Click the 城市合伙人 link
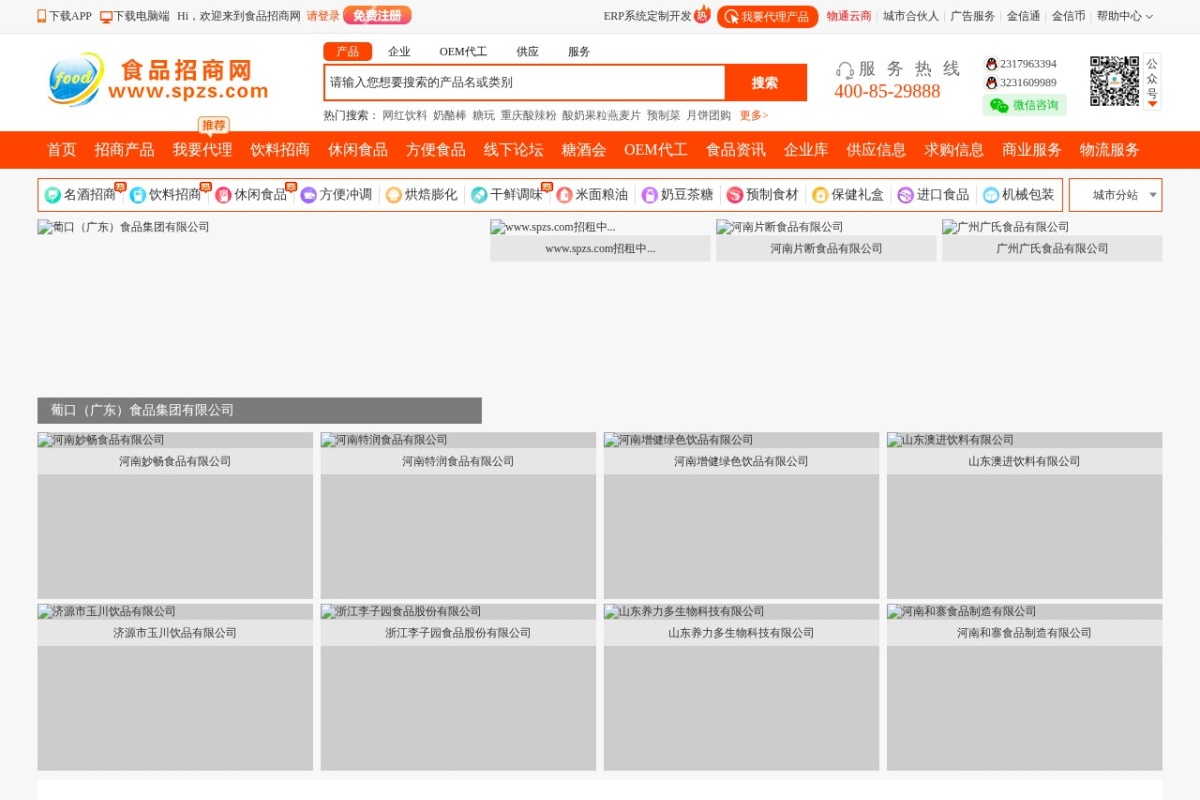1200x800 pixels. (911, 16)
